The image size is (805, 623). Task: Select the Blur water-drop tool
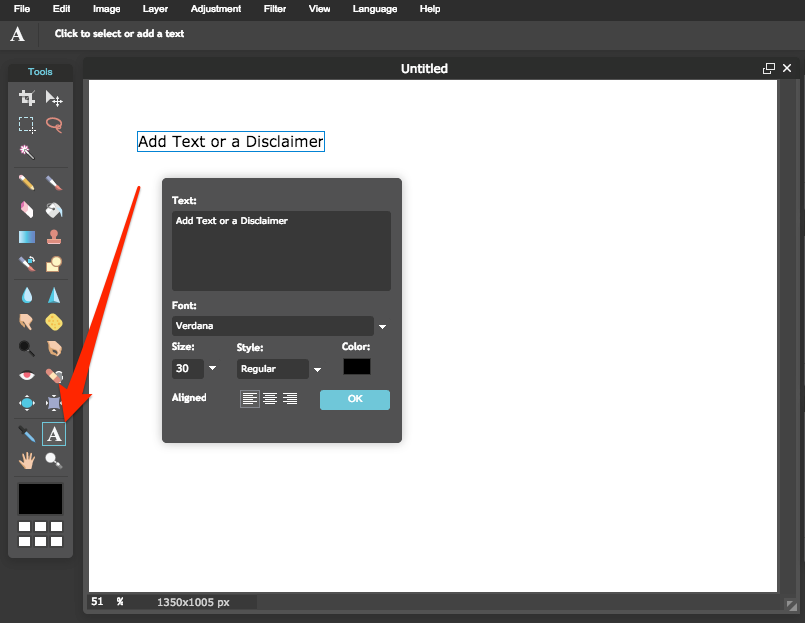click(27, 295)
